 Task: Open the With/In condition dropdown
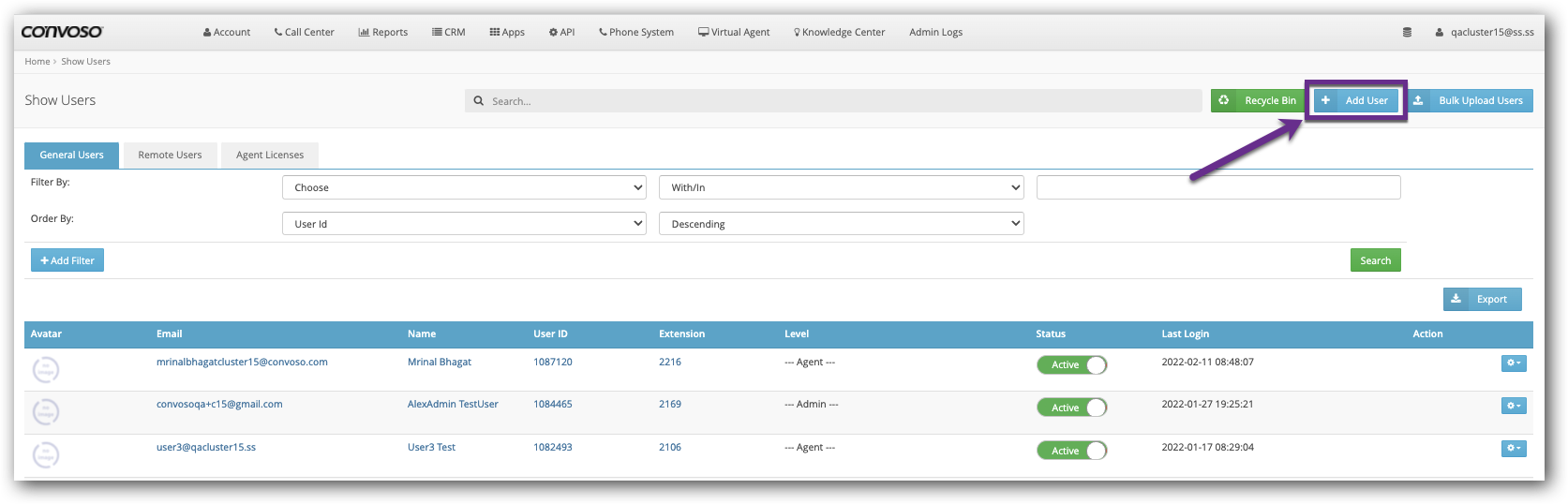(841, 187)
